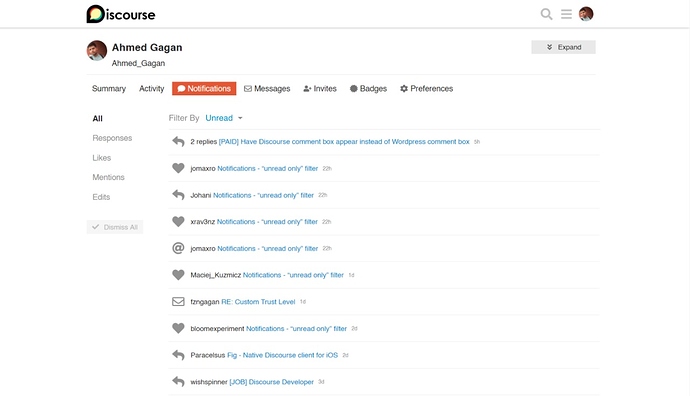Click the Expand button
690x396 pixels.
[563, 47]
